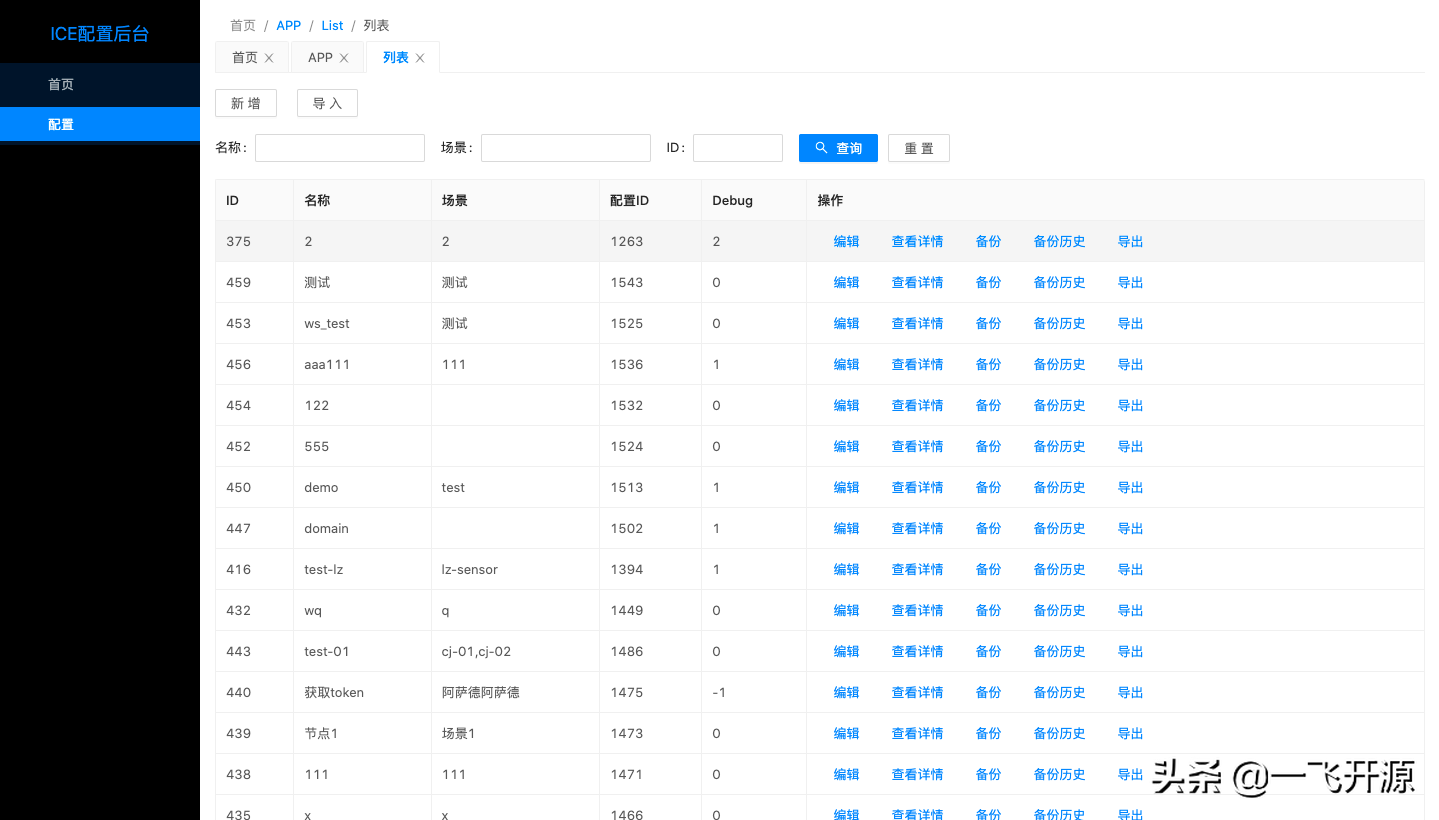The width and height of the screenshot is (1439, 820).
Task: Click 编辑 for row ID 438
Action: (847, 774)
